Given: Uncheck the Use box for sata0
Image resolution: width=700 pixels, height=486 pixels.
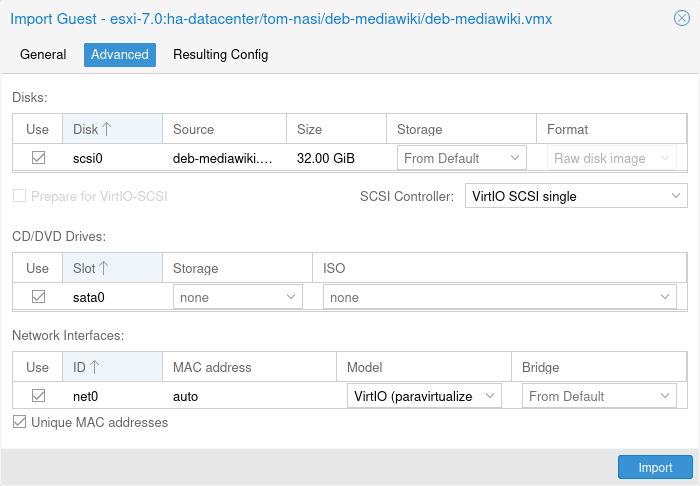Looking at the screenshot, I should (x=38, y=297).
